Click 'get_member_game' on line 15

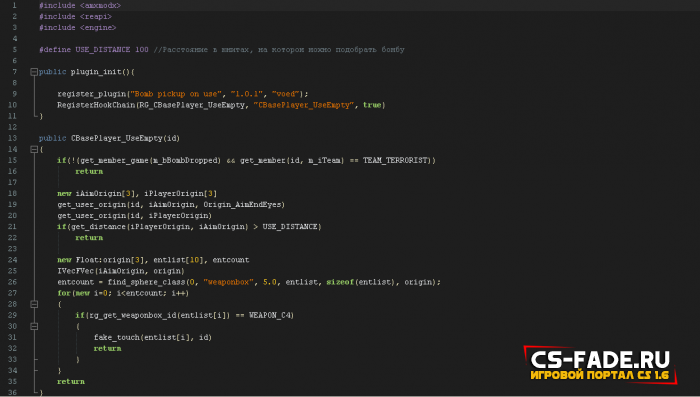click(114, 160)
